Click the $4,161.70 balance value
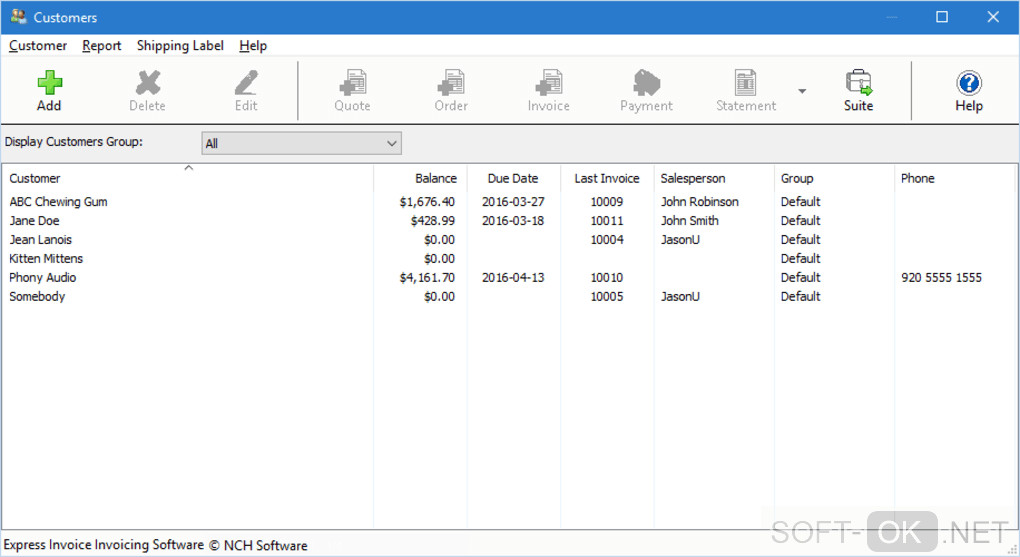 coord(427,277)
